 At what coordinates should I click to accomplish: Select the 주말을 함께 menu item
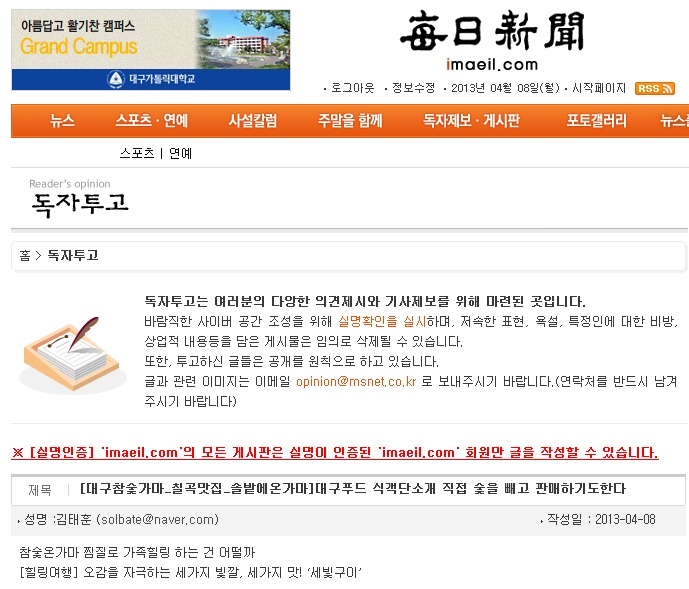[350, 121]
